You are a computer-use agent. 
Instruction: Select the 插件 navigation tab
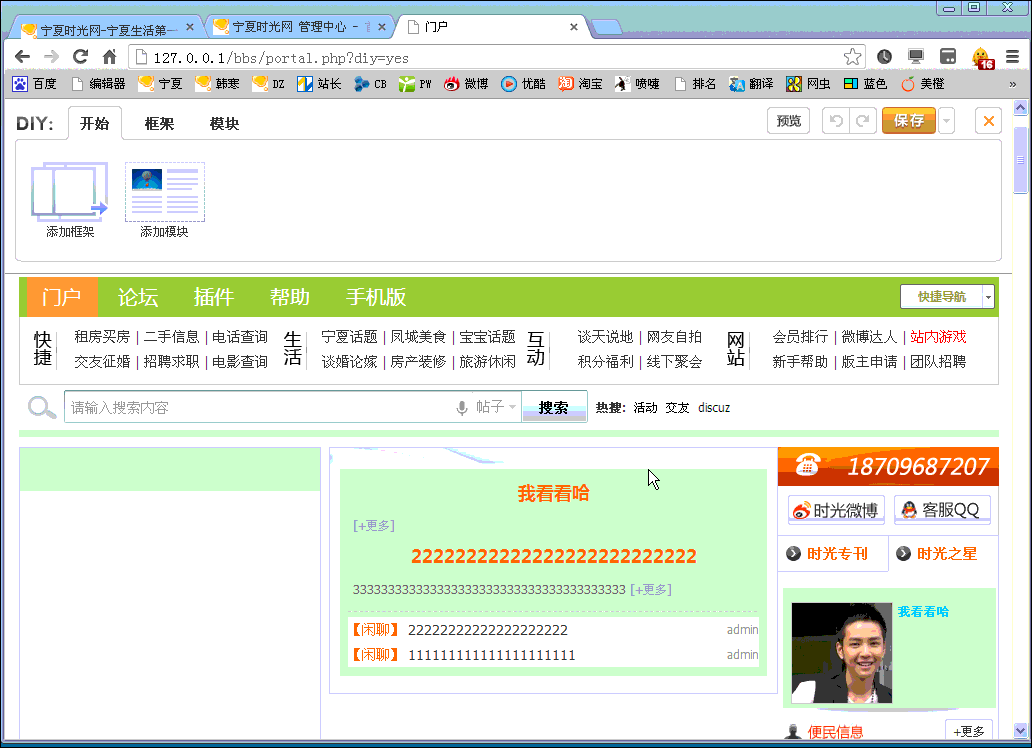click(x=213, y=297)
